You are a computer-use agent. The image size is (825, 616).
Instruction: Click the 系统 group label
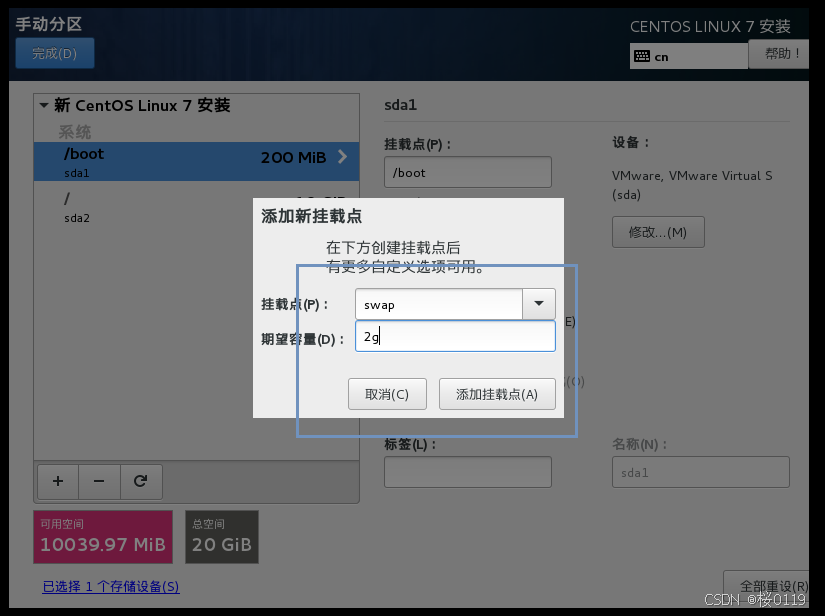[75, 132]
